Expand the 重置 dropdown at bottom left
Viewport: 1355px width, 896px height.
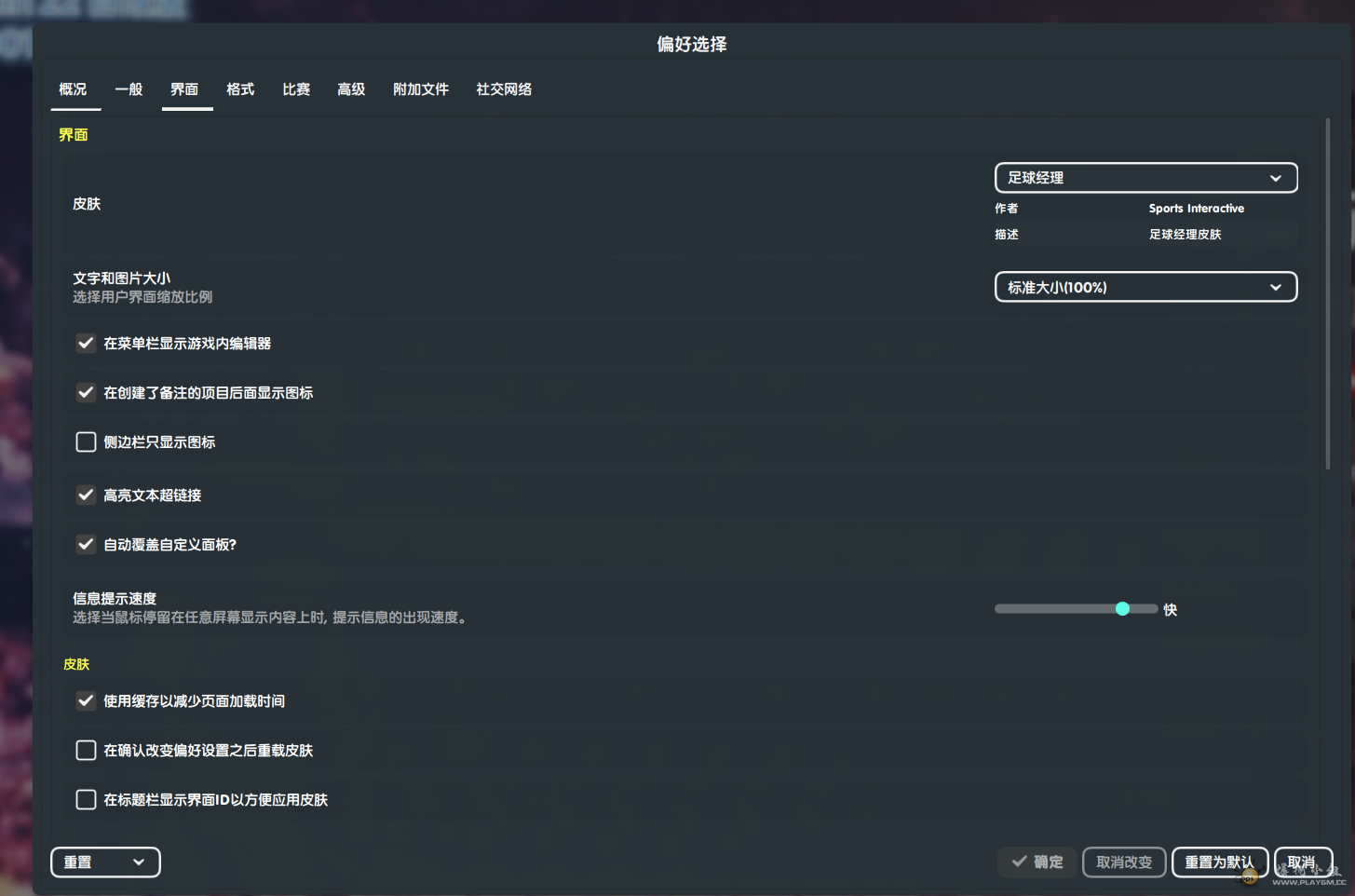(105, 862)
